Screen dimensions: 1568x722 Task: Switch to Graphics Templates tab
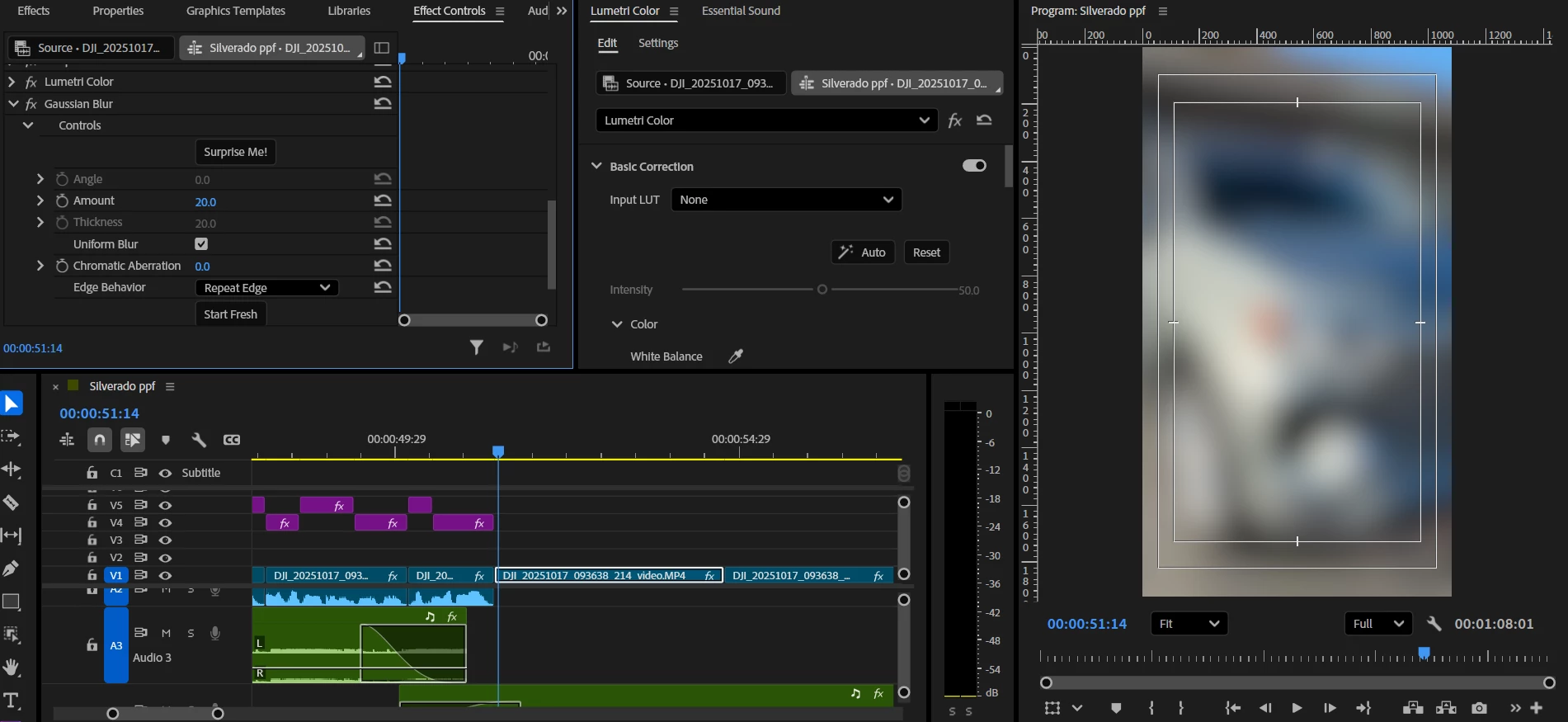click(x=236, y=11)
